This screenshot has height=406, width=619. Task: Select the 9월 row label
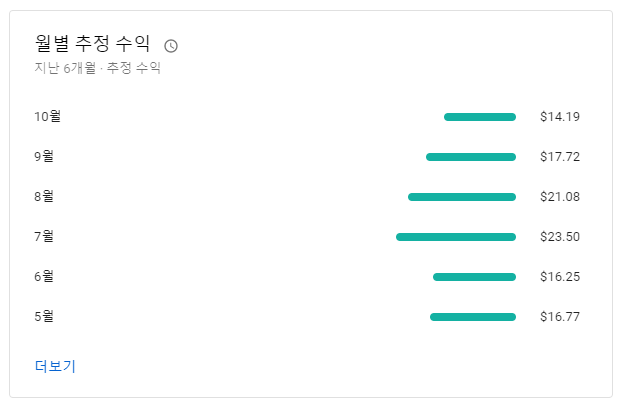(x=44, y=157)
